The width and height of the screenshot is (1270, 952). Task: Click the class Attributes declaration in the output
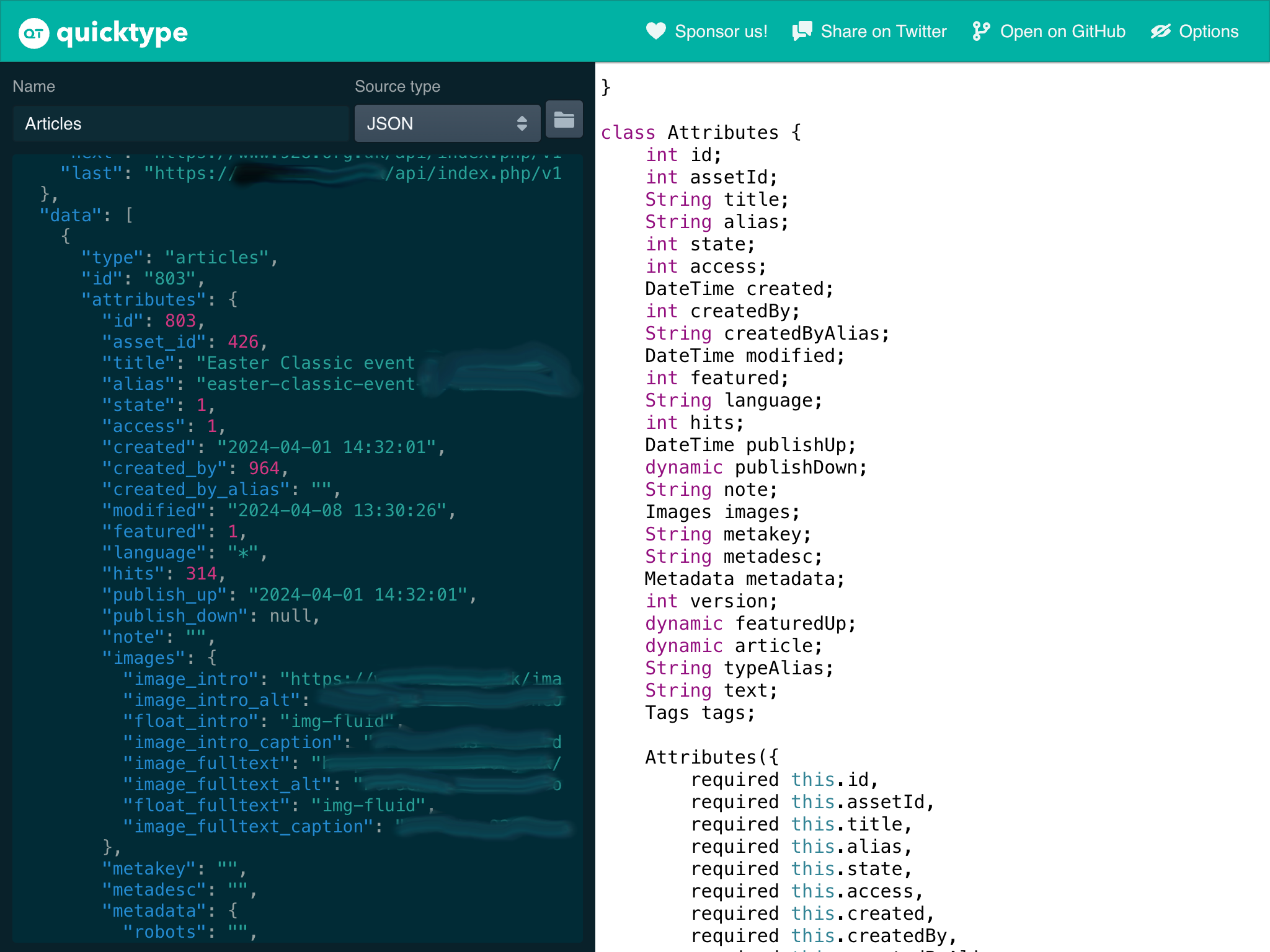click(x=701, y=133)
